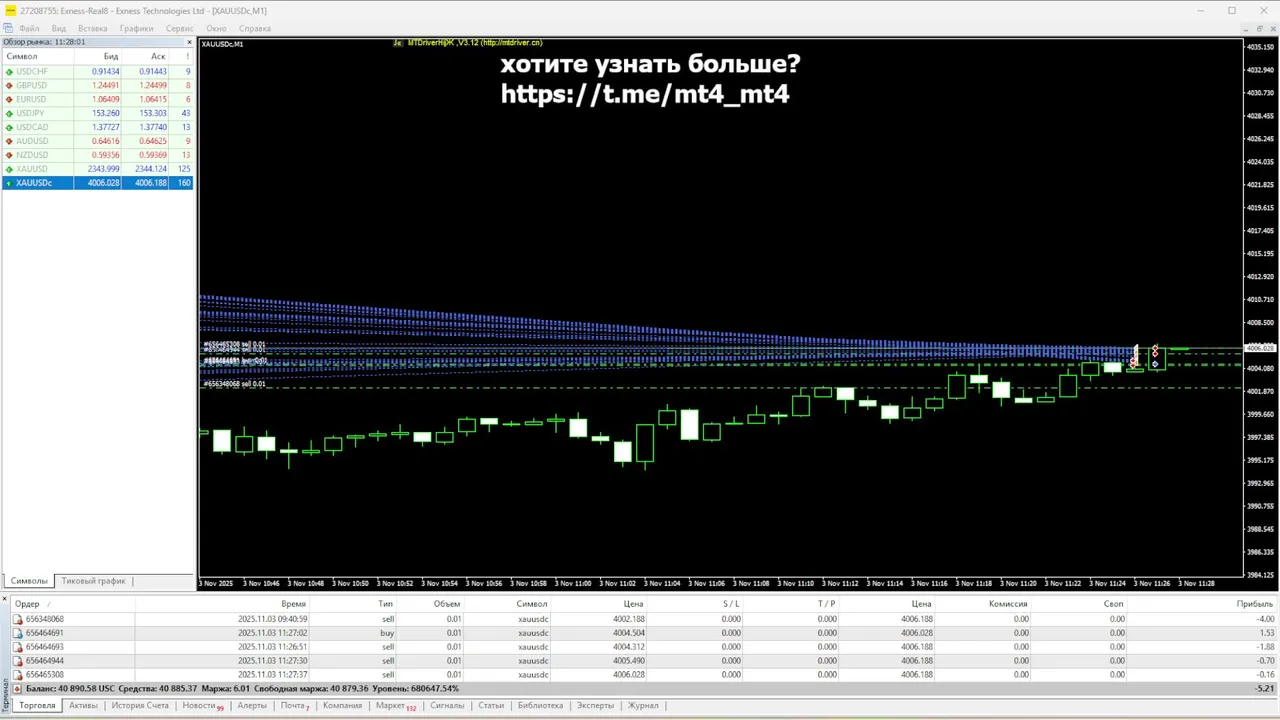Select the Символы tab in Market Watch

(29, 581)
